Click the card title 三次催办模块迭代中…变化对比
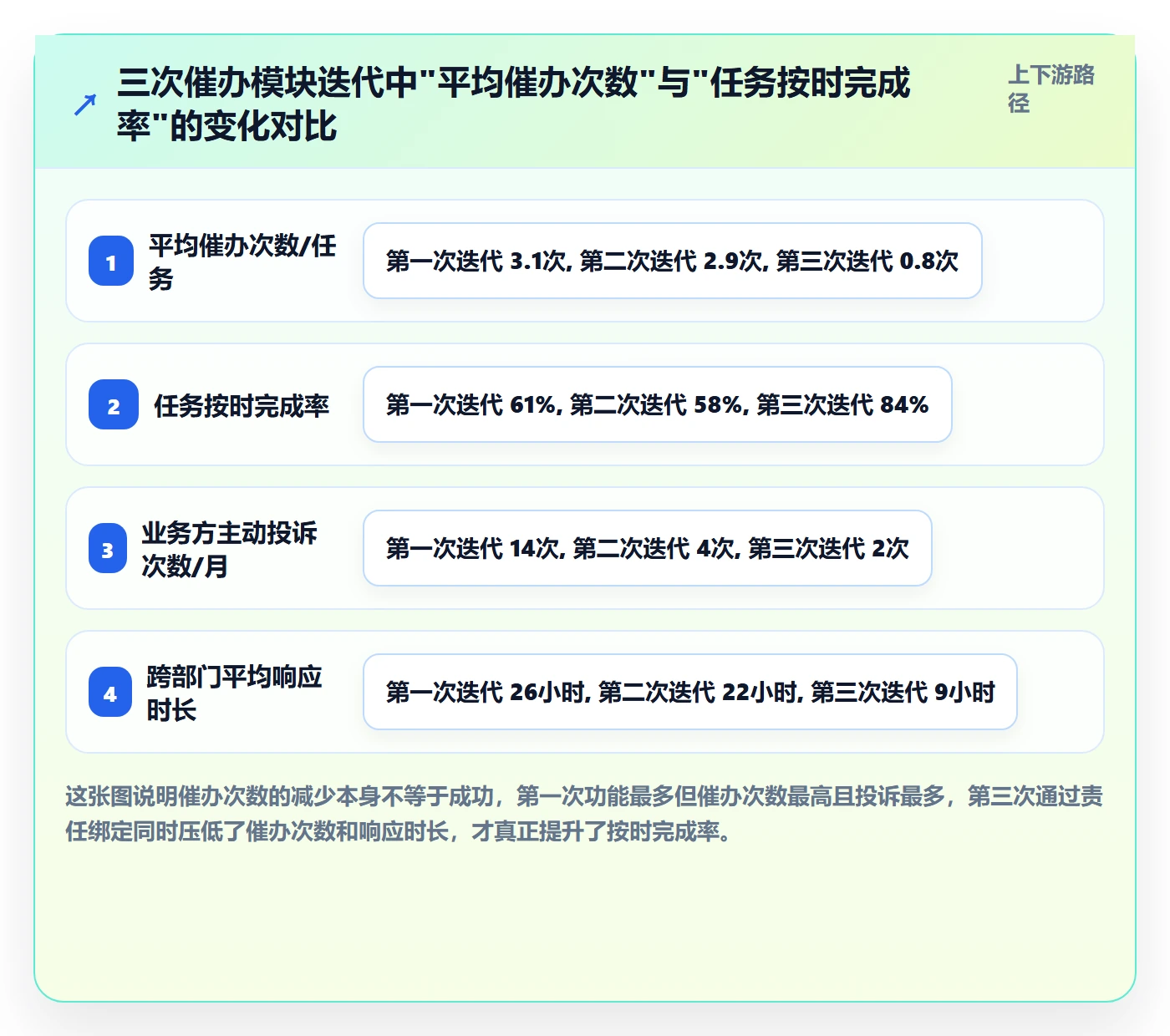This screenshot has height=1036, width=1170. [514, 104]
